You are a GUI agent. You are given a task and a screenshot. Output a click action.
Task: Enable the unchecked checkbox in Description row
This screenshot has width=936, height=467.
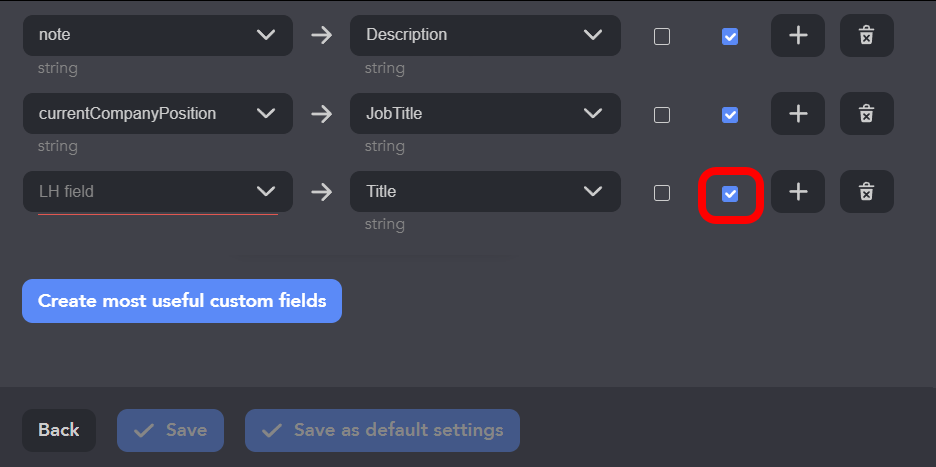[x=662, y=36]
